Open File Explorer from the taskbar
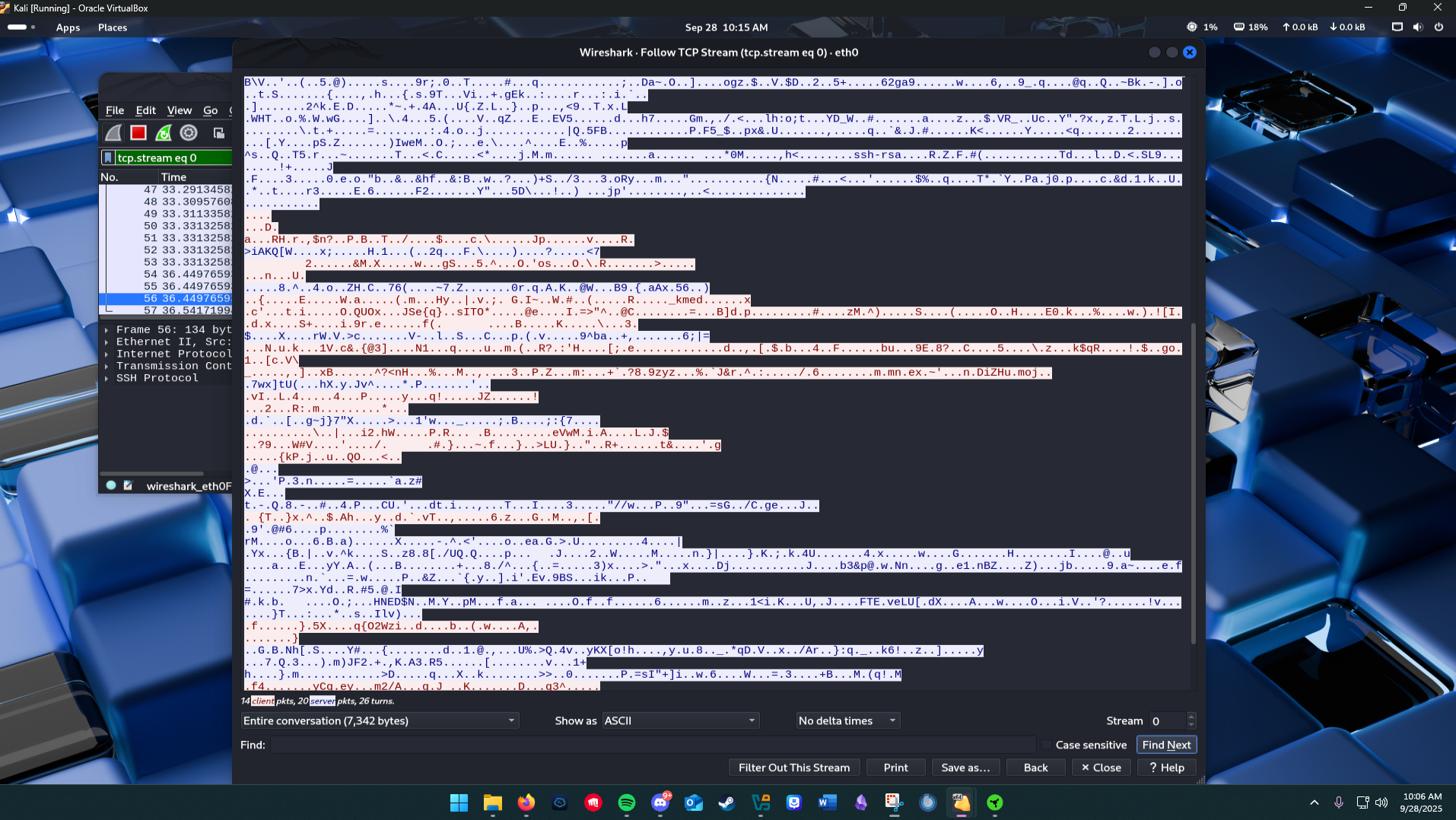The image size is (1456, 820). coord(493,803)
